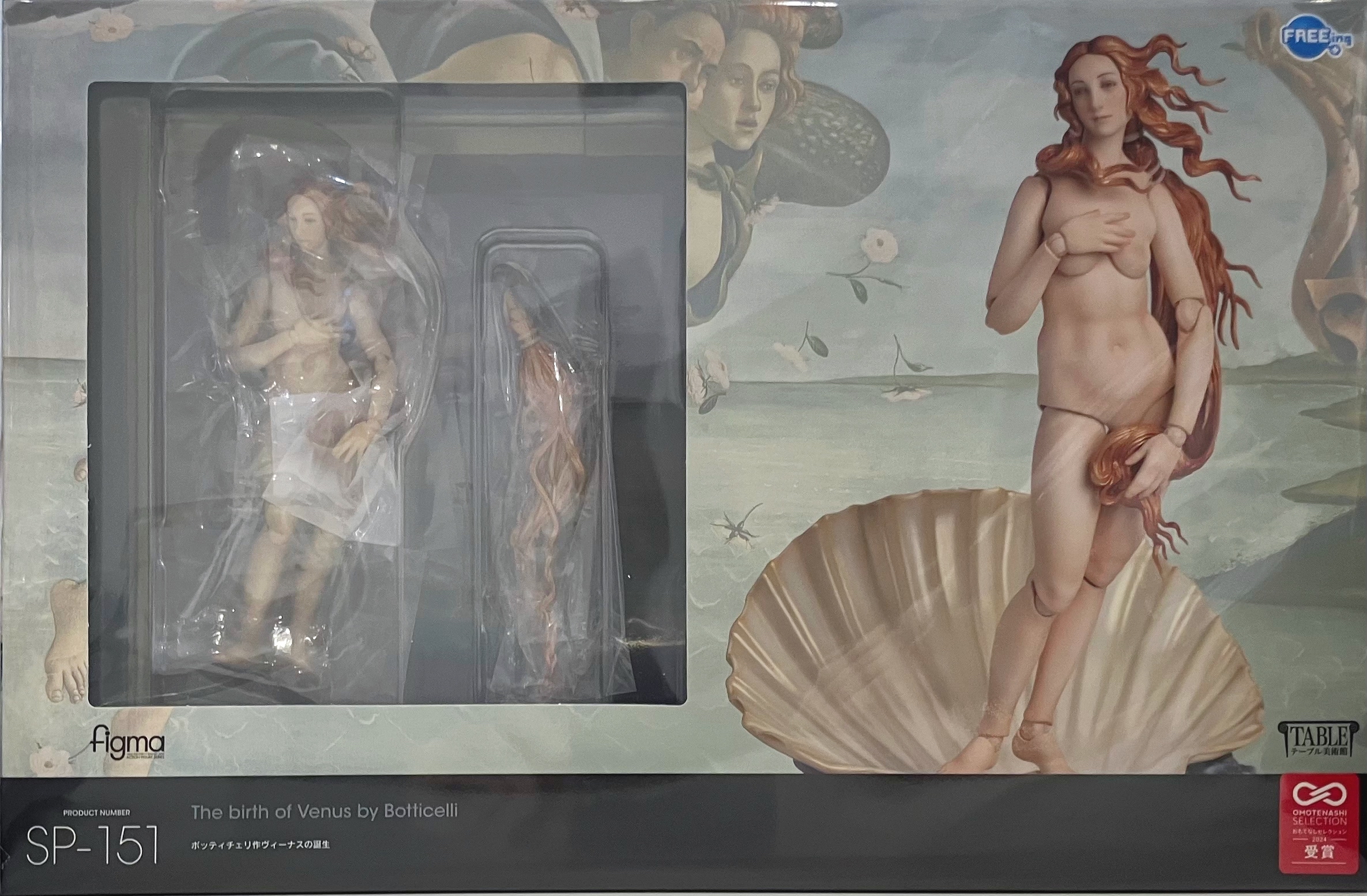
Task: Click the Japanese subtitle text below title
Action: [x=259, y=845]
